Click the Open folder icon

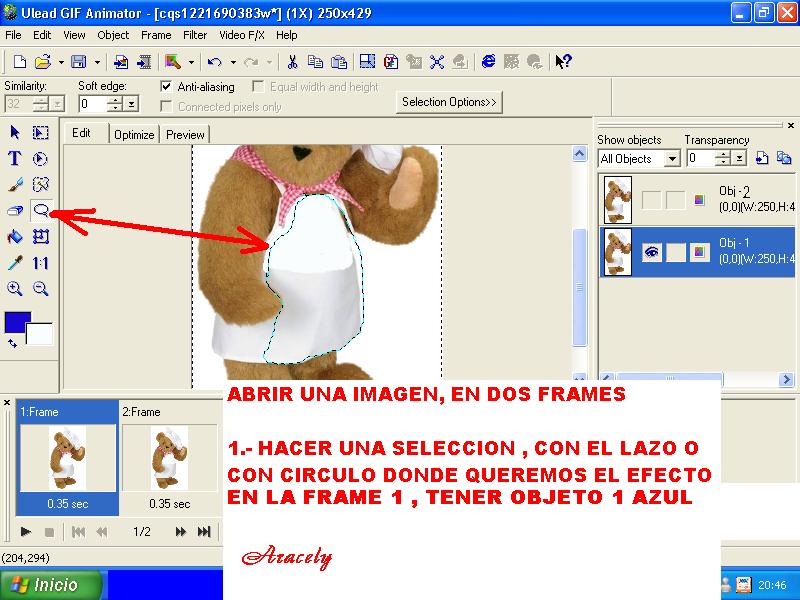coord(43,62)
